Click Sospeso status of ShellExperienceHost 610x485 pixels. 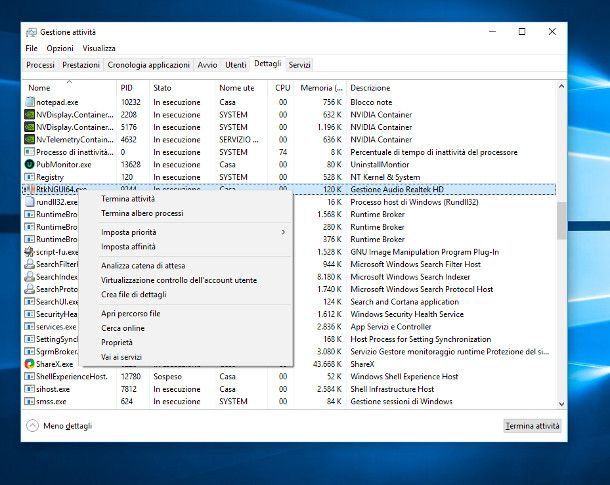click(x=167, y=376)
